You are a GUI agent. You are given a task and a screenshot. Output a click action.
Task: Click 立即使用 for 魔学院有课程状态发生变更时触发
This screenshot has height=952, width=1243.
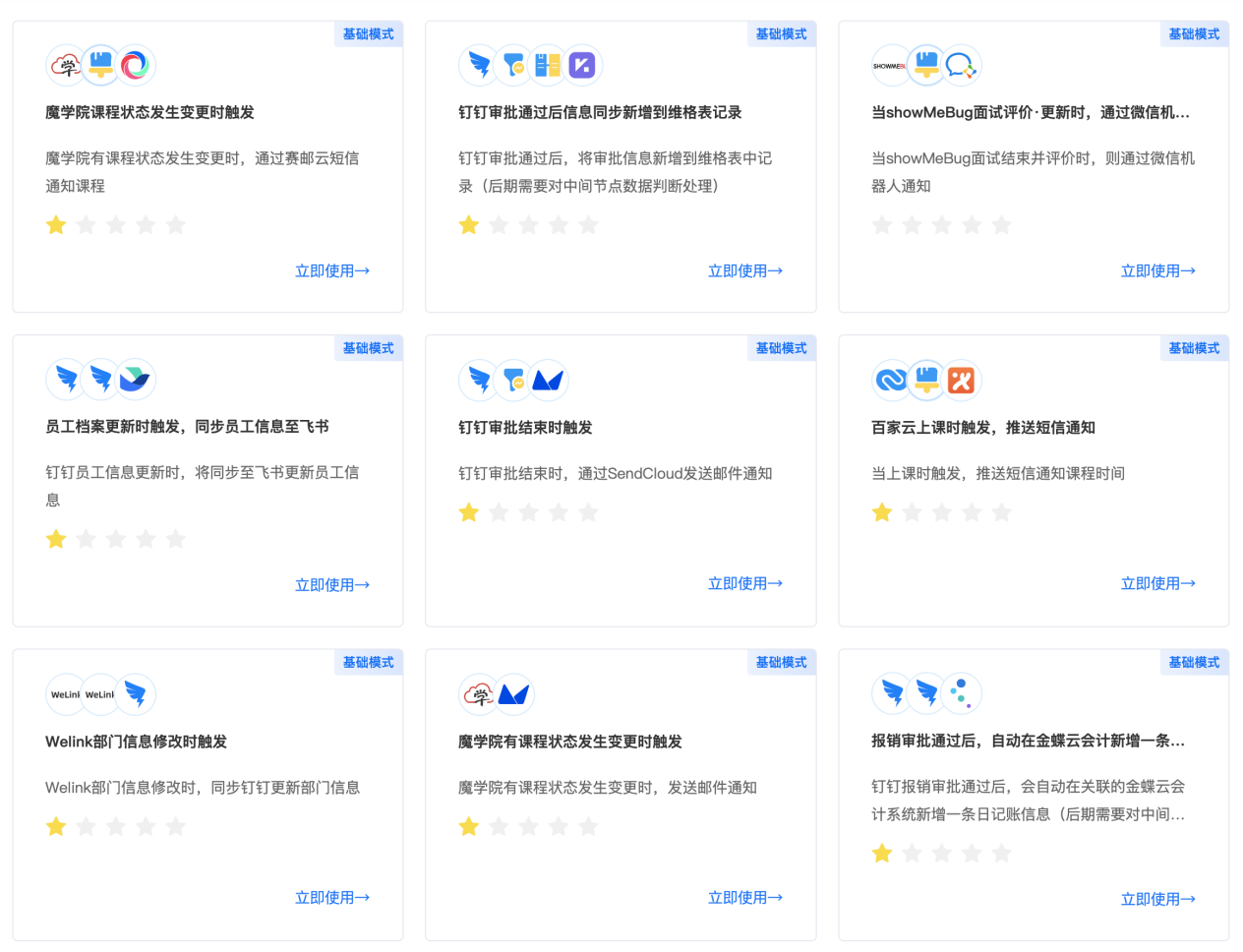point(745,897)
